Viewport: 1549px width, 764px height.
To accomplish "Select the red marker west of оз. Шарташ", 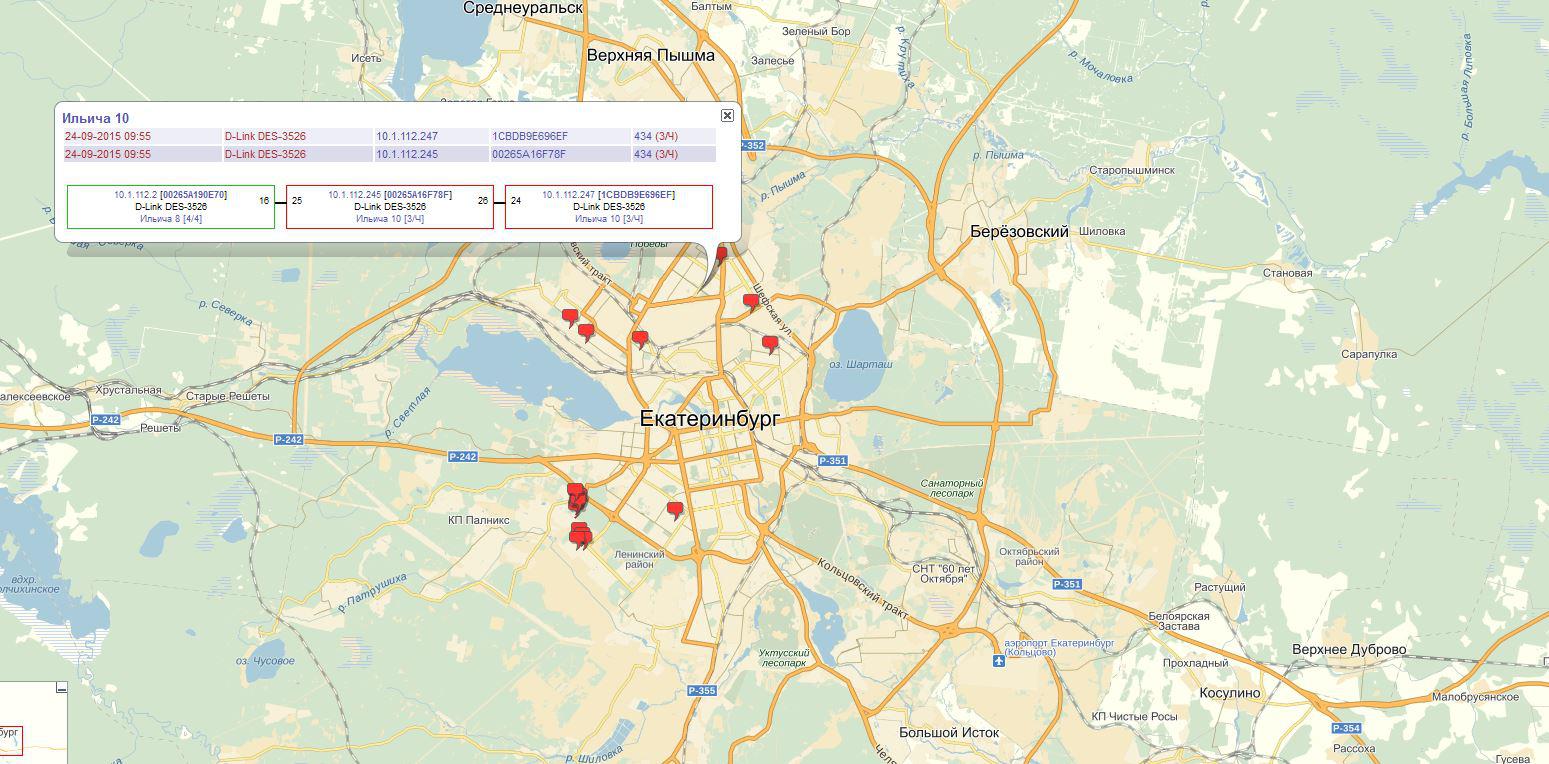I will pyautogui.click(x=770, y=344).
